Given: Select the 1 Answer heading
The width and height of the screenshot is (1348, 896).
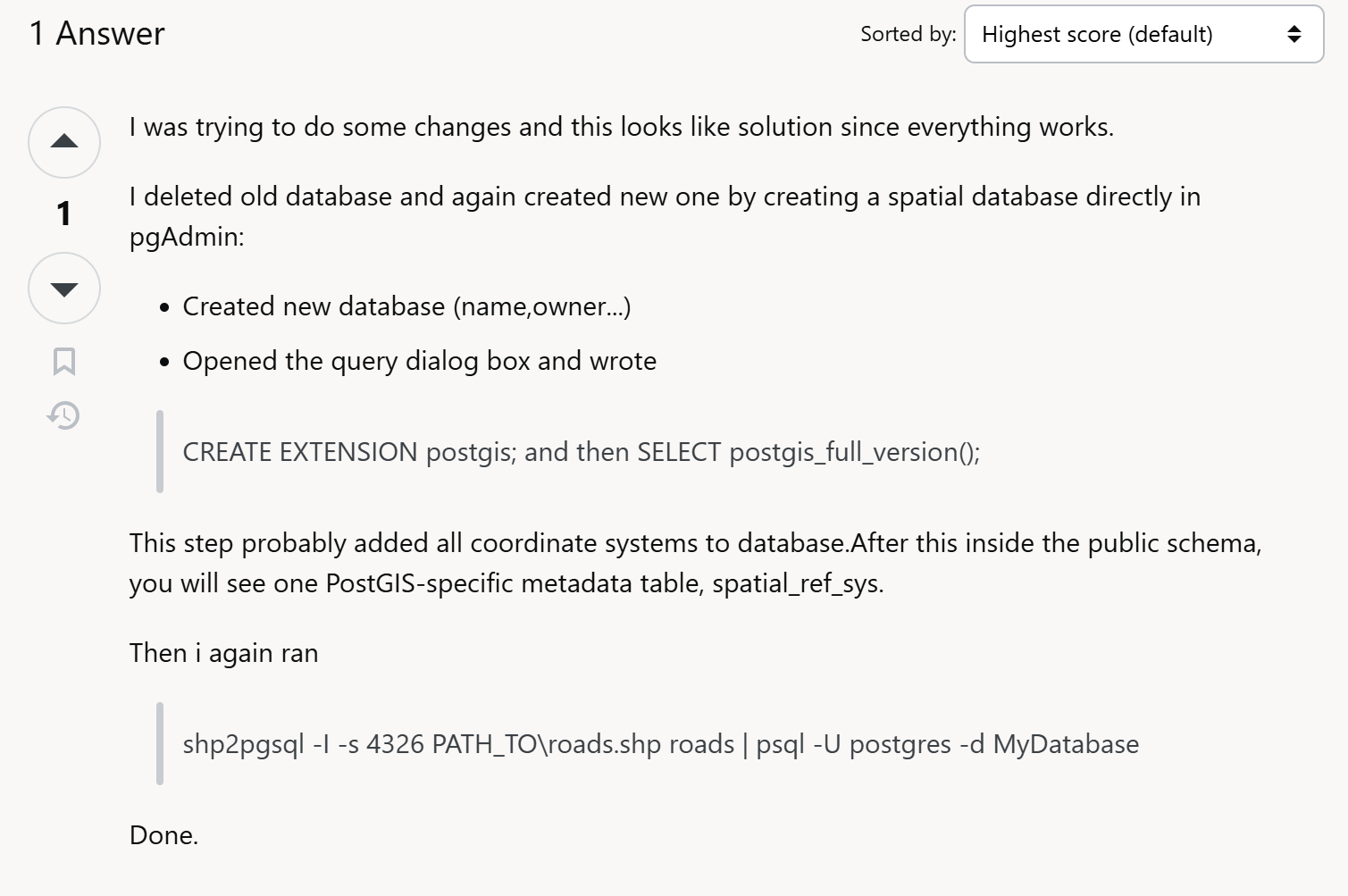Looking at the screenshot, I should 97,34.
